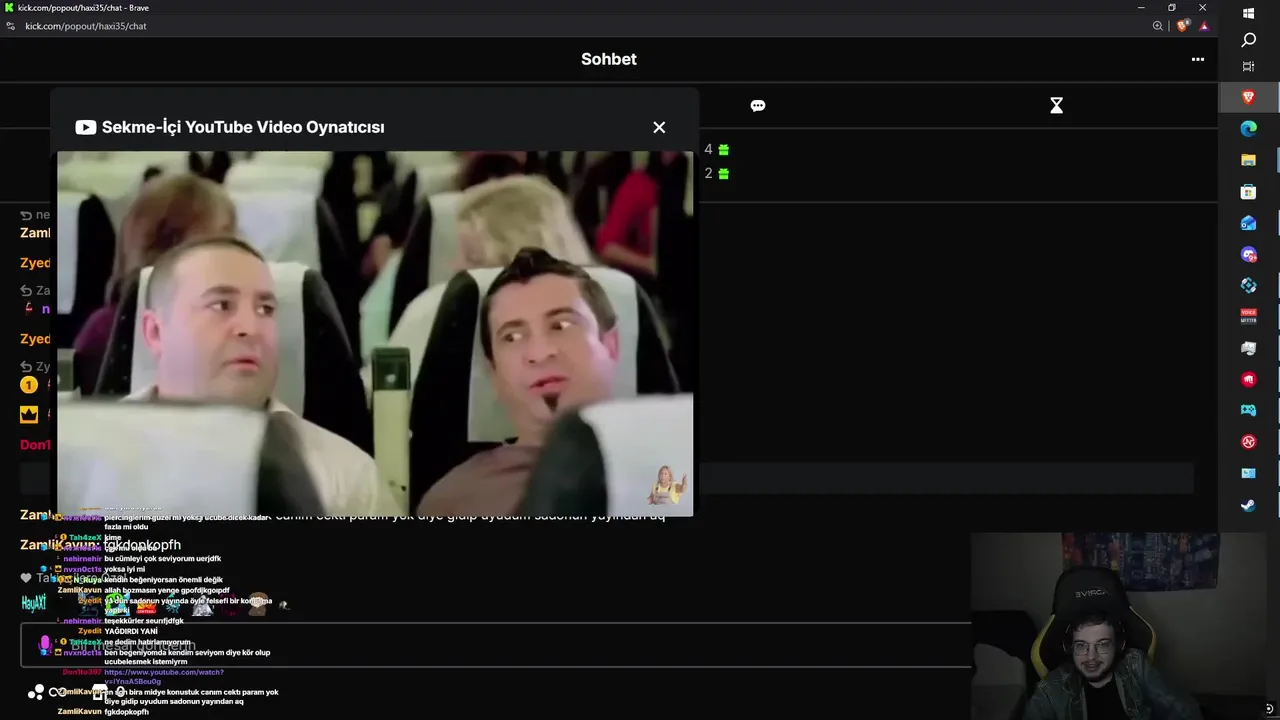Open Windows Search on the taskbar
Image resolution: width=1280 pixels, height=720 pixels.
tap(1248, 40)
